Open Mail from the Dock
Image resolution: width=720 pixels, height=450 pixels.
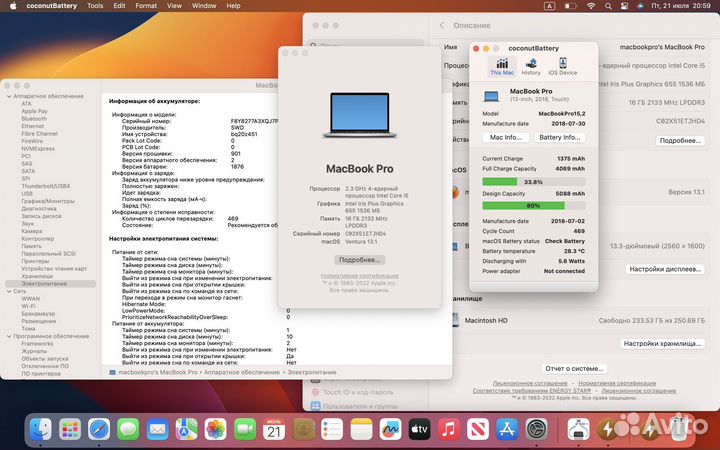158,430
